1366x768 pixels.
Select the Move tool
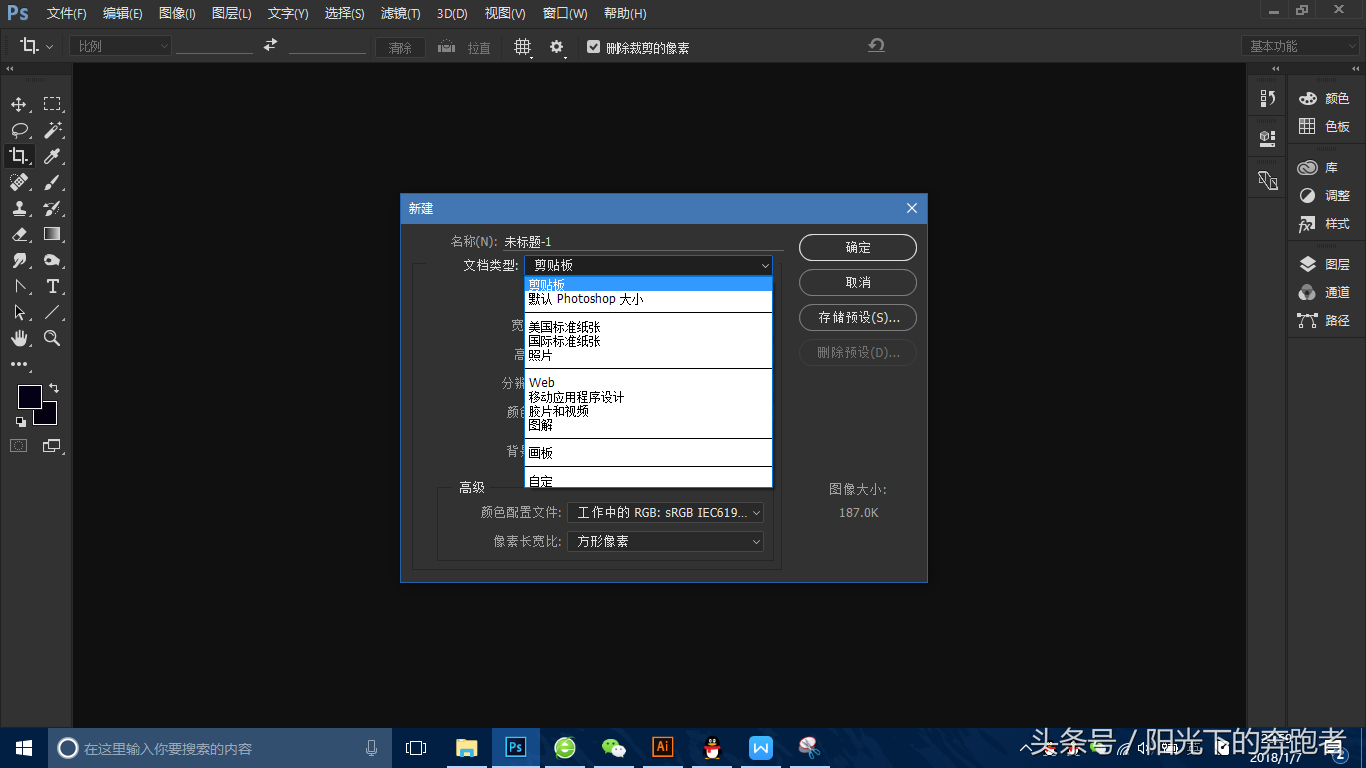[19, 104]
